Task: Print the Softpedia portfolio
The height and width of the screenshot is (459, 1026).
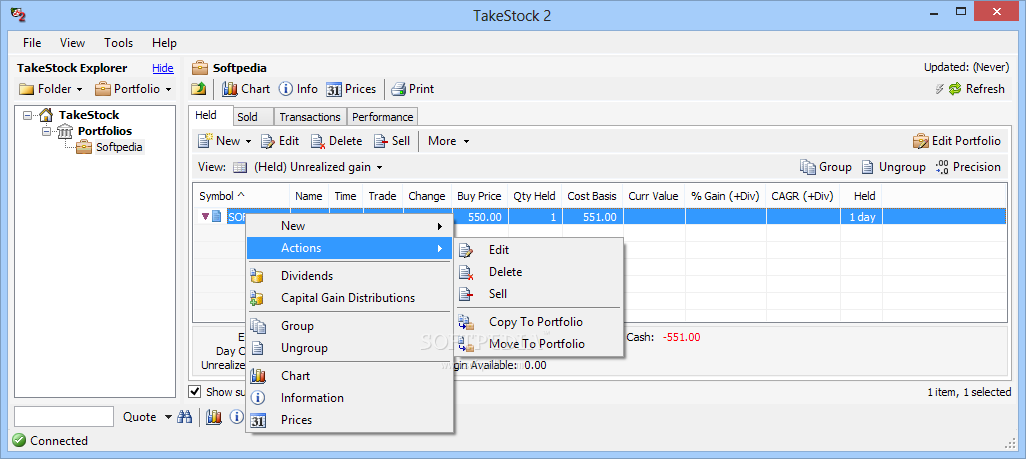Action: [413, 89]
